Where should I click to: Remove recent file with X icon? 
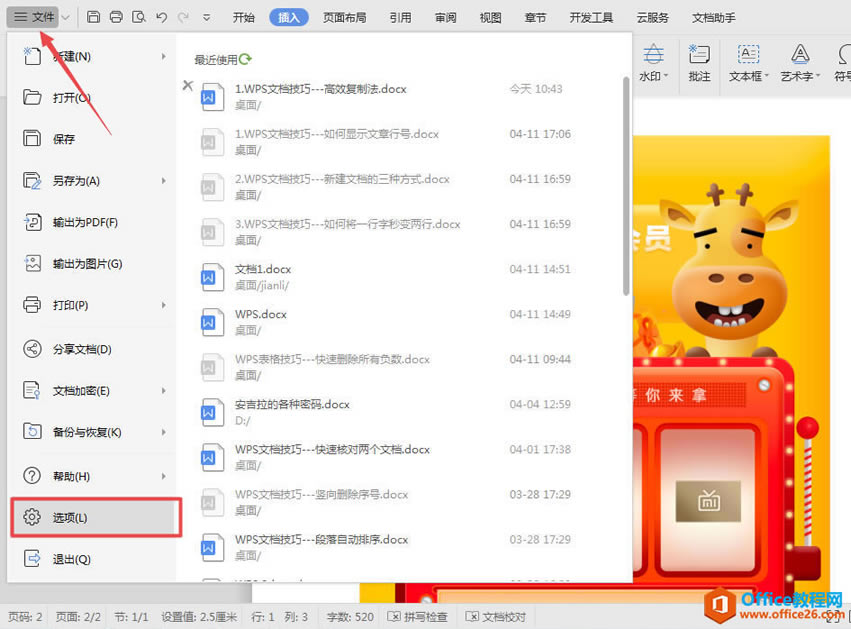[x=188, y=85]
